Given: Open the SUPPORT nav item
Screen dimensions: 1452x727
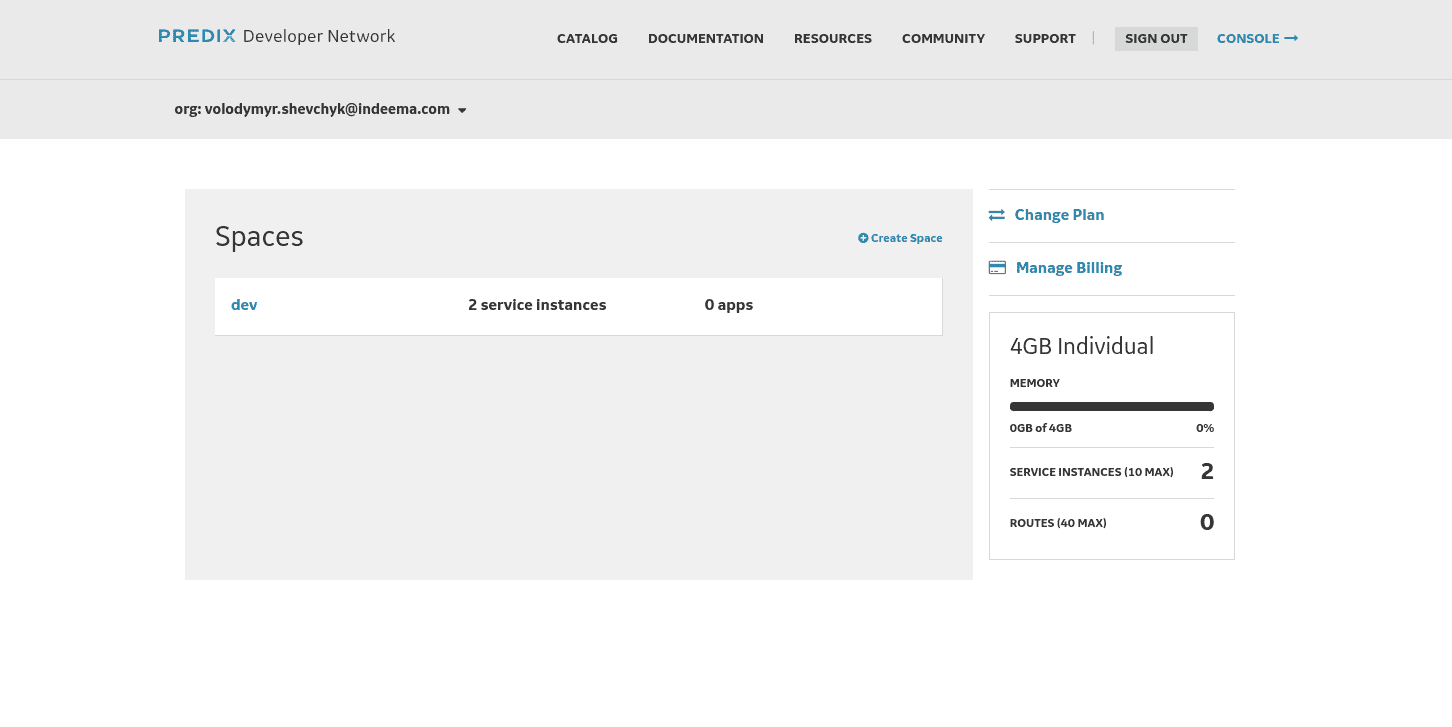Looking at the screenshot, I should point(1045,38).
